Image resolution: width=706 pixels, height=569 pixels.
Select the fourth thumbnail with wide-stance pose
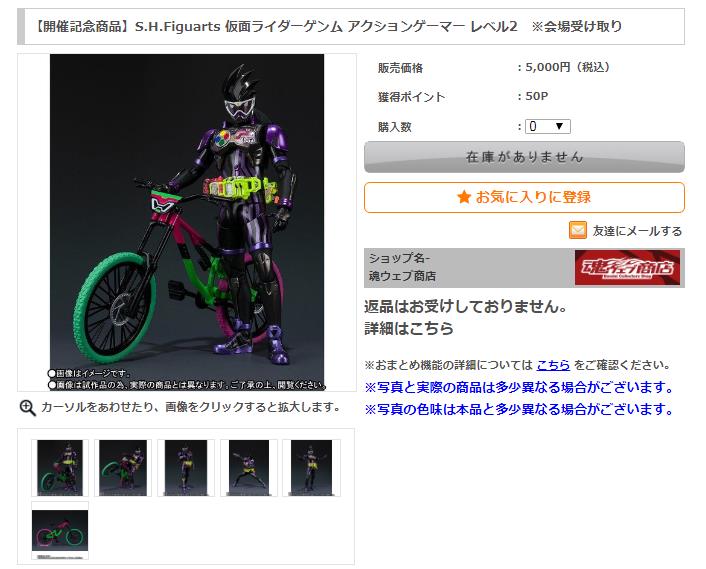(x=249, y=468)
